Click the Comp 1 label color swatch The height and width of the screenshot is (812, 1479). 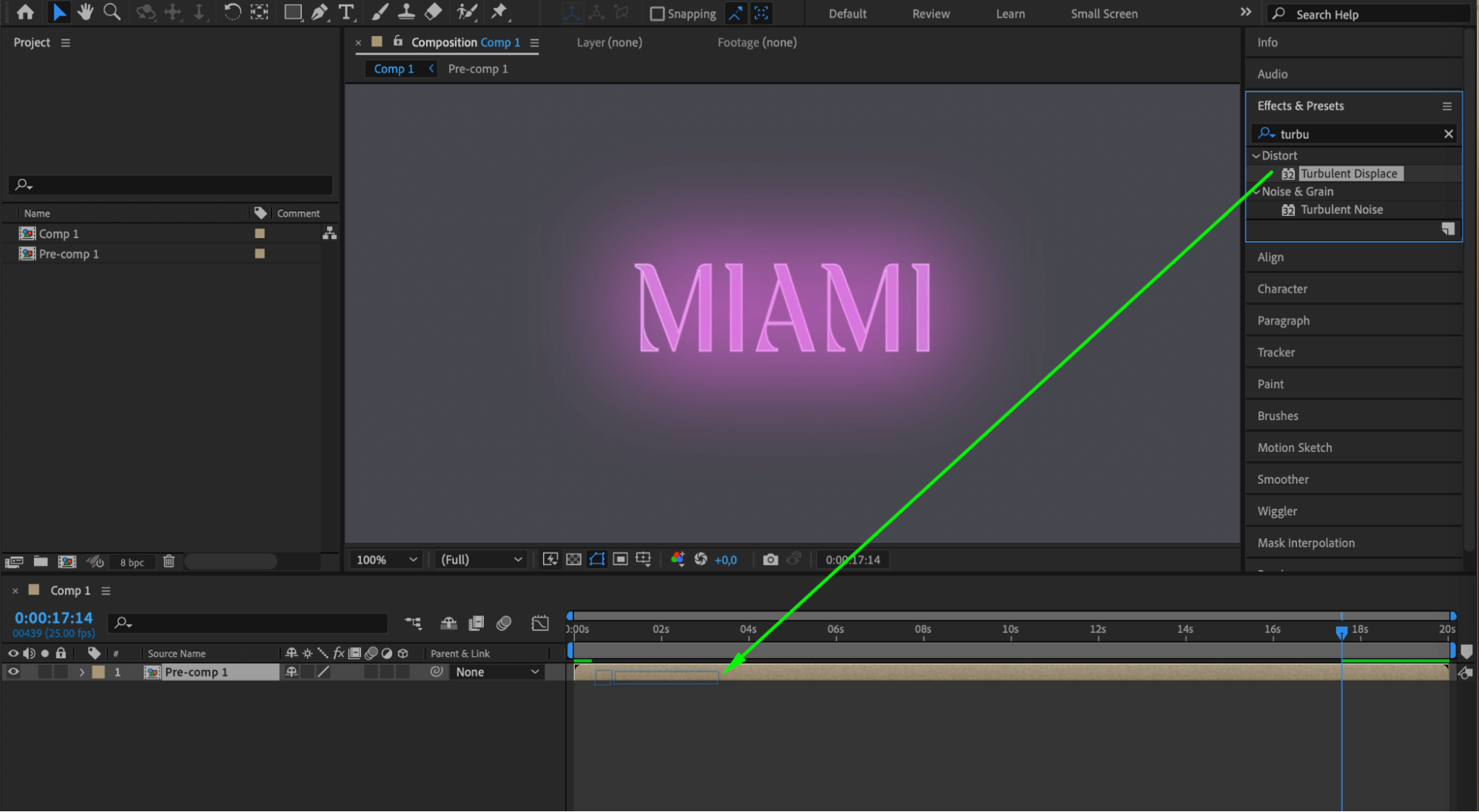point(260,234)
